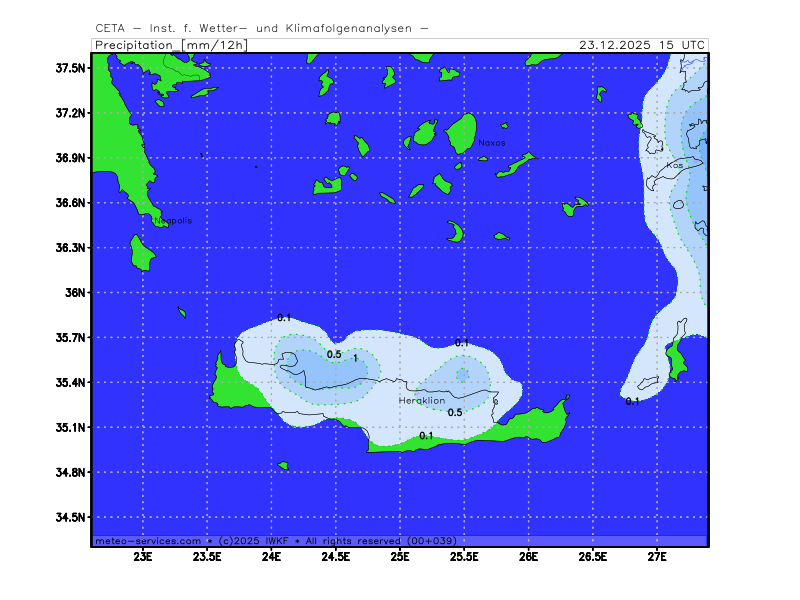The height and width of the screenshot is (600, 800).
Task: Click the mm/12h unit box
Action: (x=214, y=45)
